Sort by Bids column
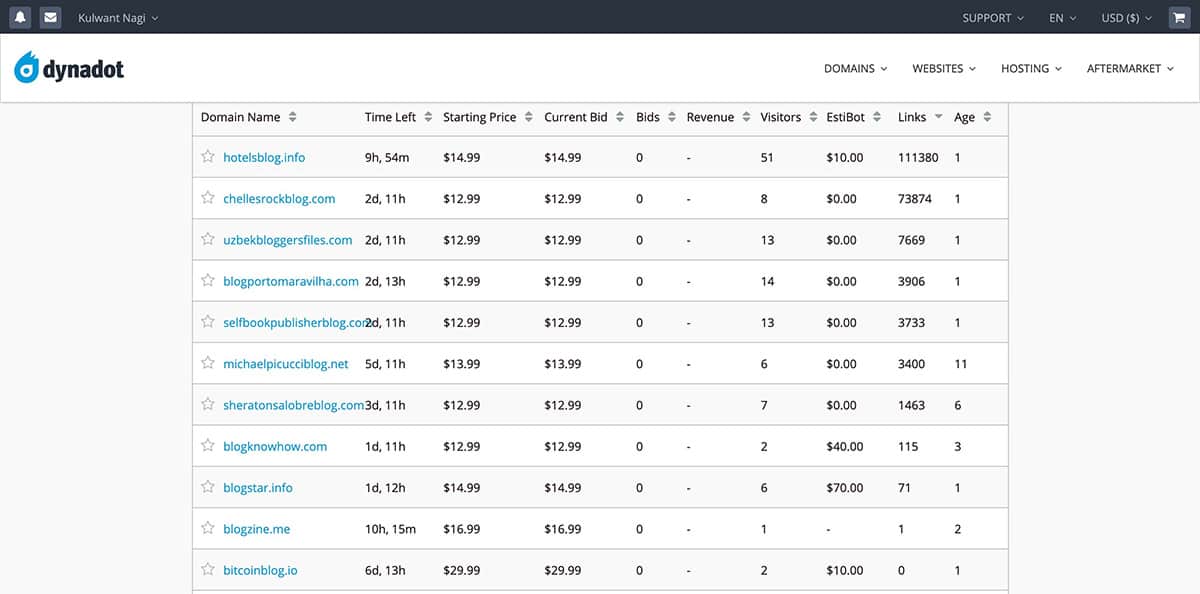 point(656,117)
